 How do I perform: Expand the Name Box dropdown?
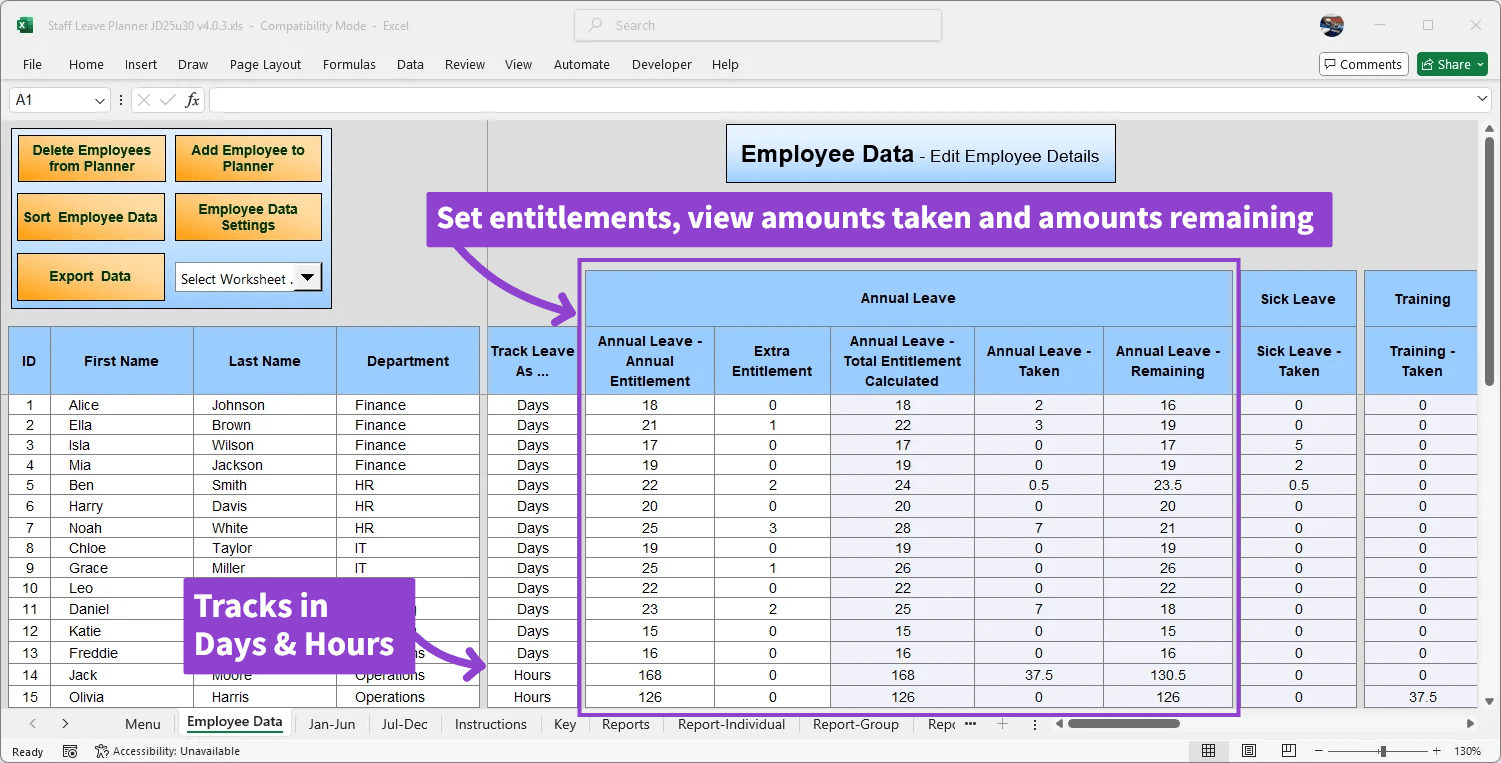pos(98,100)
